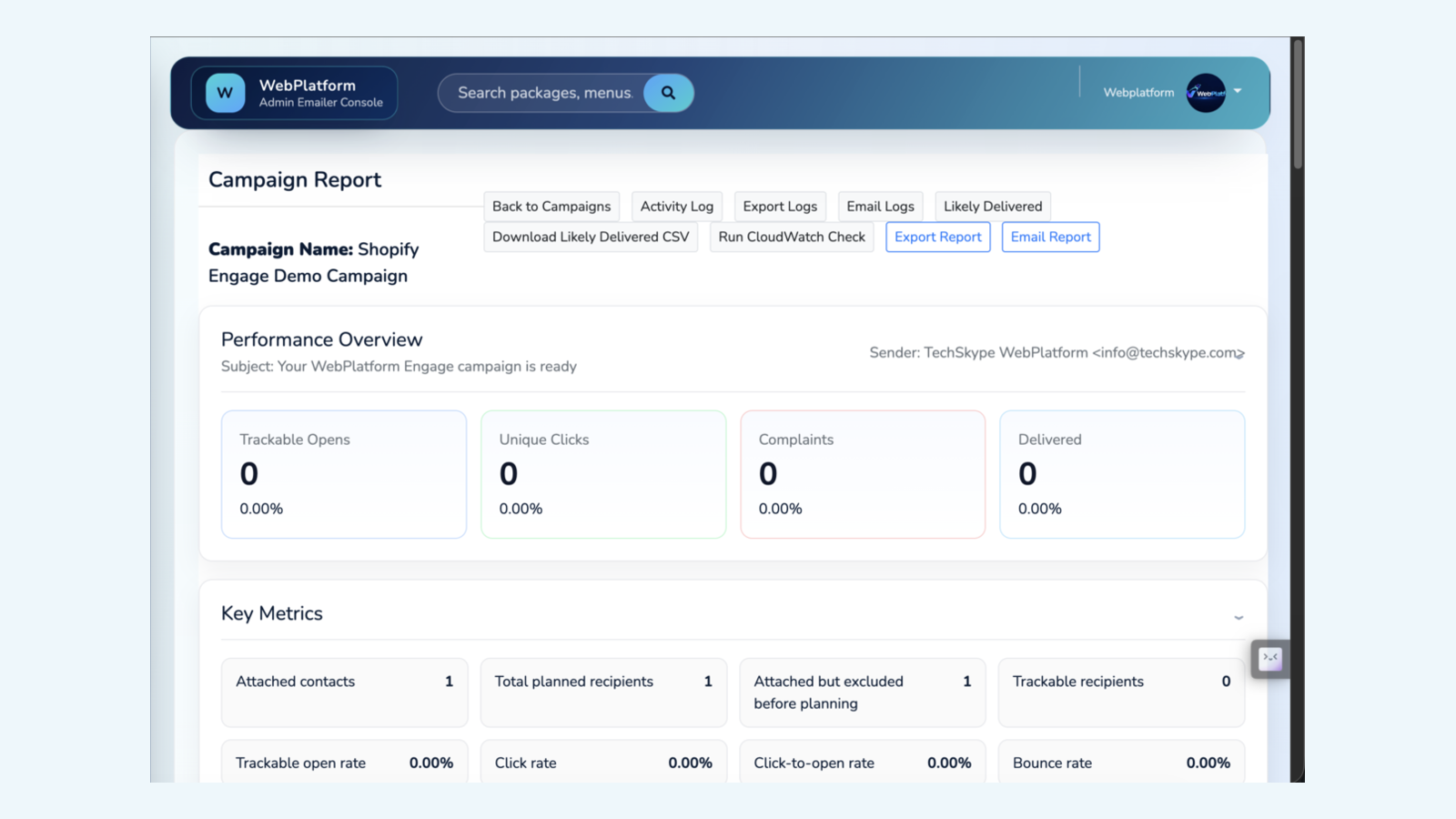Click the Export Report button
Screen dimensions: 1456x819
[938, 237]
